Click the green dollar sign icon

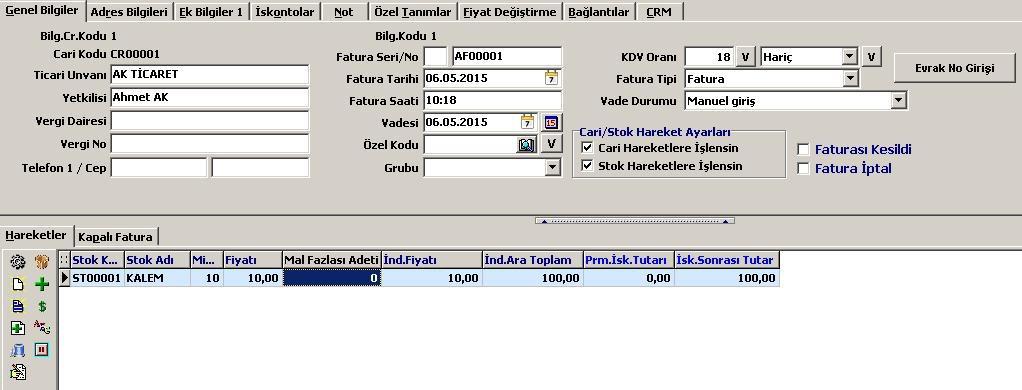(x=42, y=306)
